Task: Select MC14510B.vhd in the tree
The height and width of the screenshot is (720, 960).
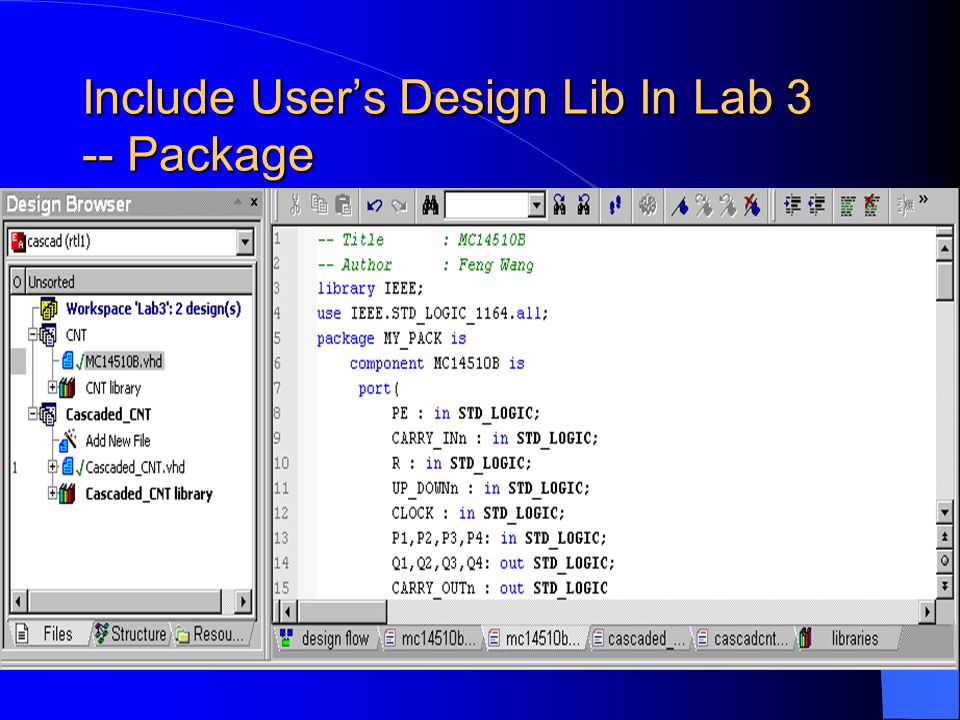Action: (124, 361)
